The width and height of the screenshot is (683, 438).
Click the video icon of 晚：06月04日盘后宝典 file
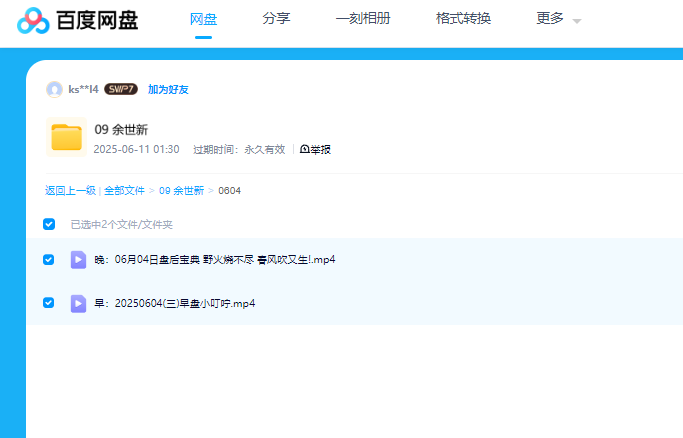[x=78, y=260]
